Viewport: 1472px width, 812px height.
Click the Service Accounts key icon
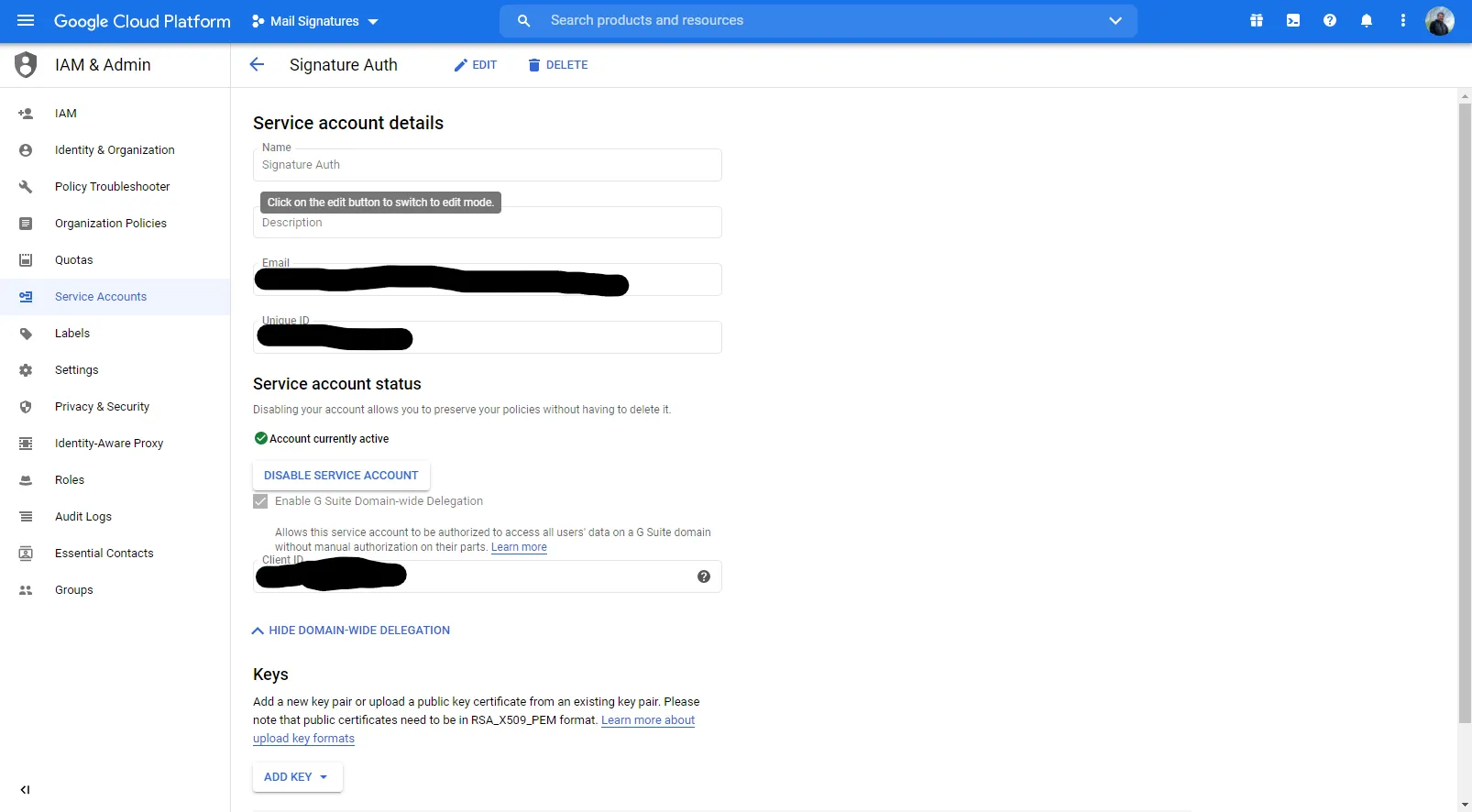coord(26,297)
